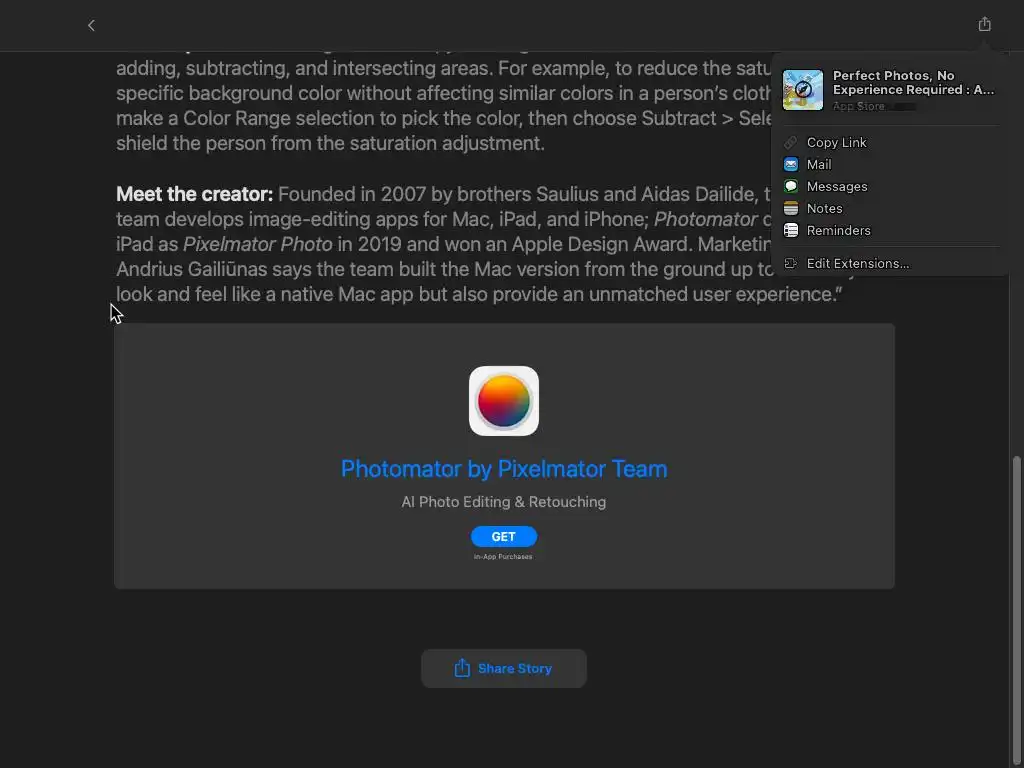Click the Copy Link chain icon

[x=790, y=142]
